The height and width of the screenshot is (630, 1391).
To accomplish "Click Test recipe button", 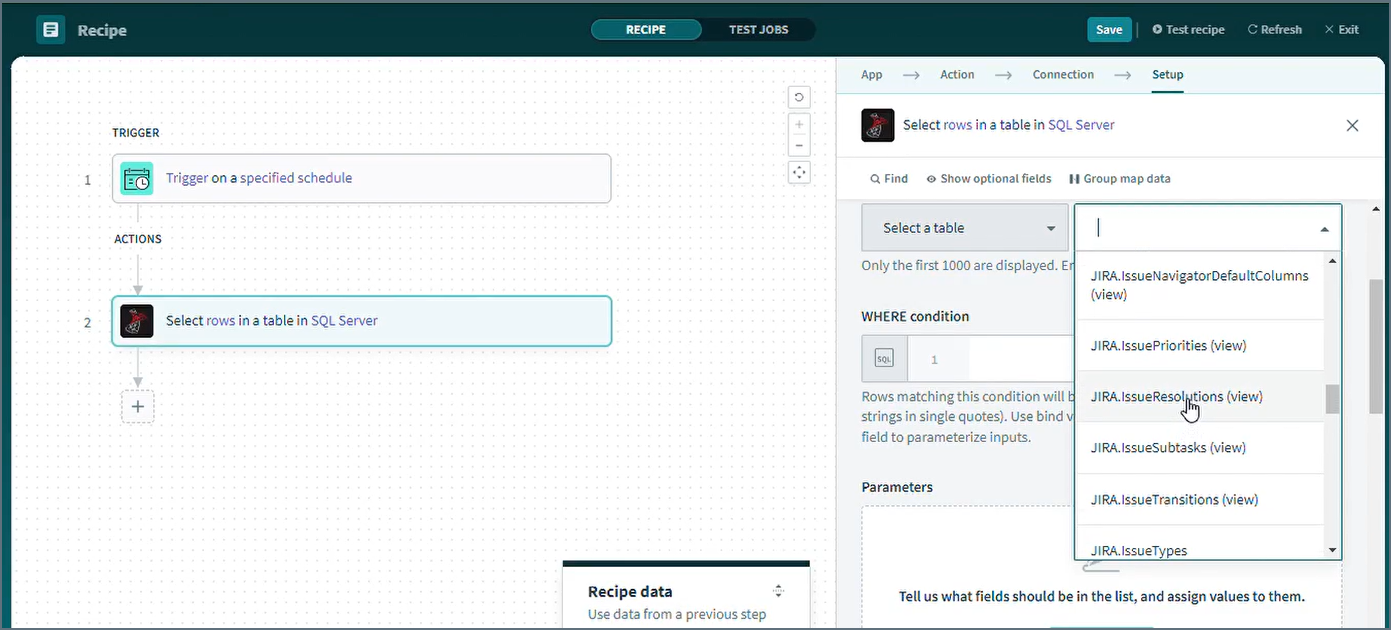I will point(1188,30).
